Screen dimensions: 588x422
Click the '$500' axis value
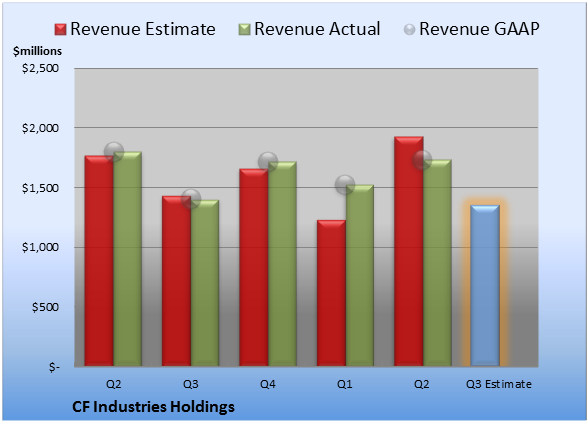[45, 307]
